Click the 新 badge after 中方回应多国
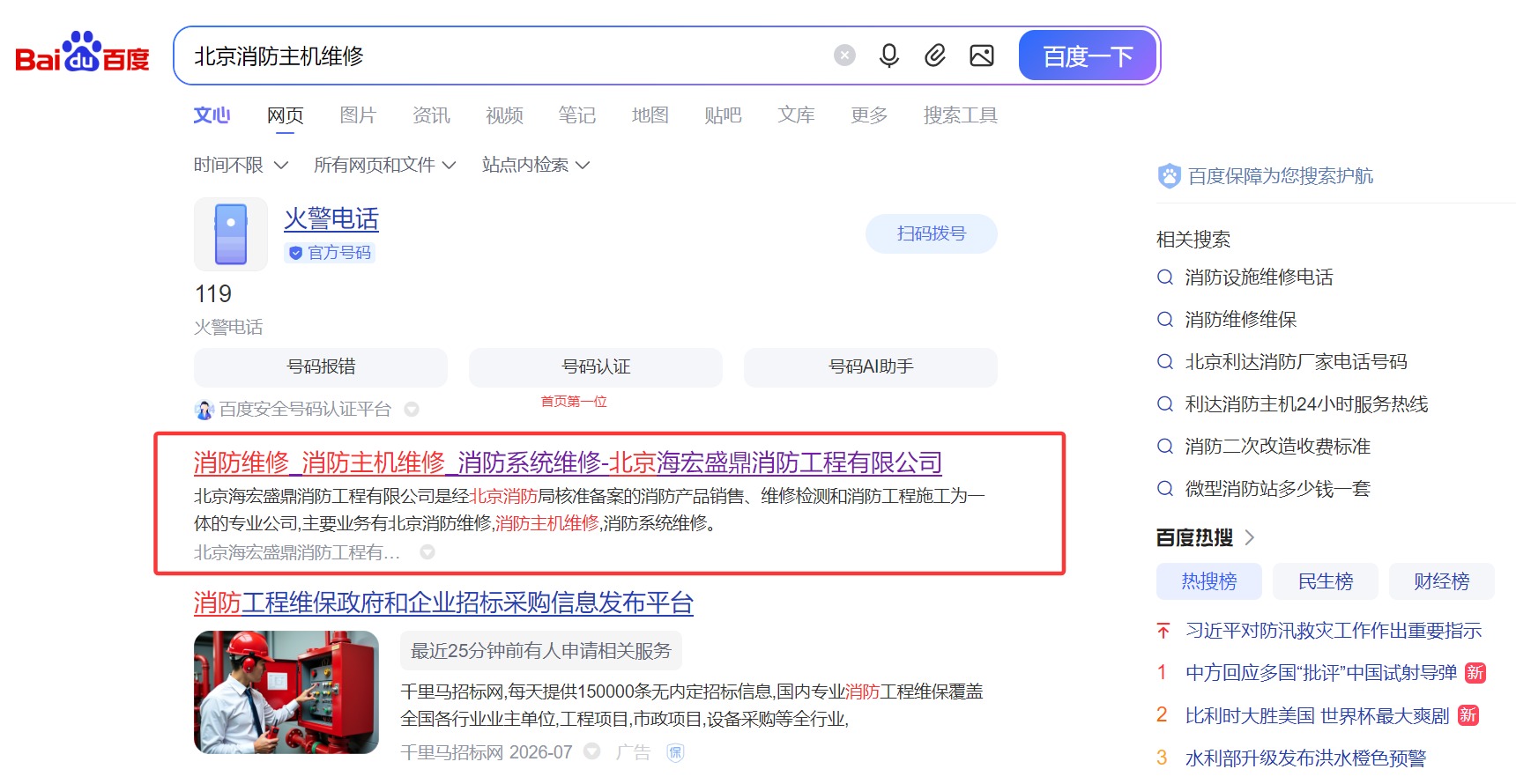Image resolution: width=1516 pixels, height=784 pixels. [x=1475, y=673]
